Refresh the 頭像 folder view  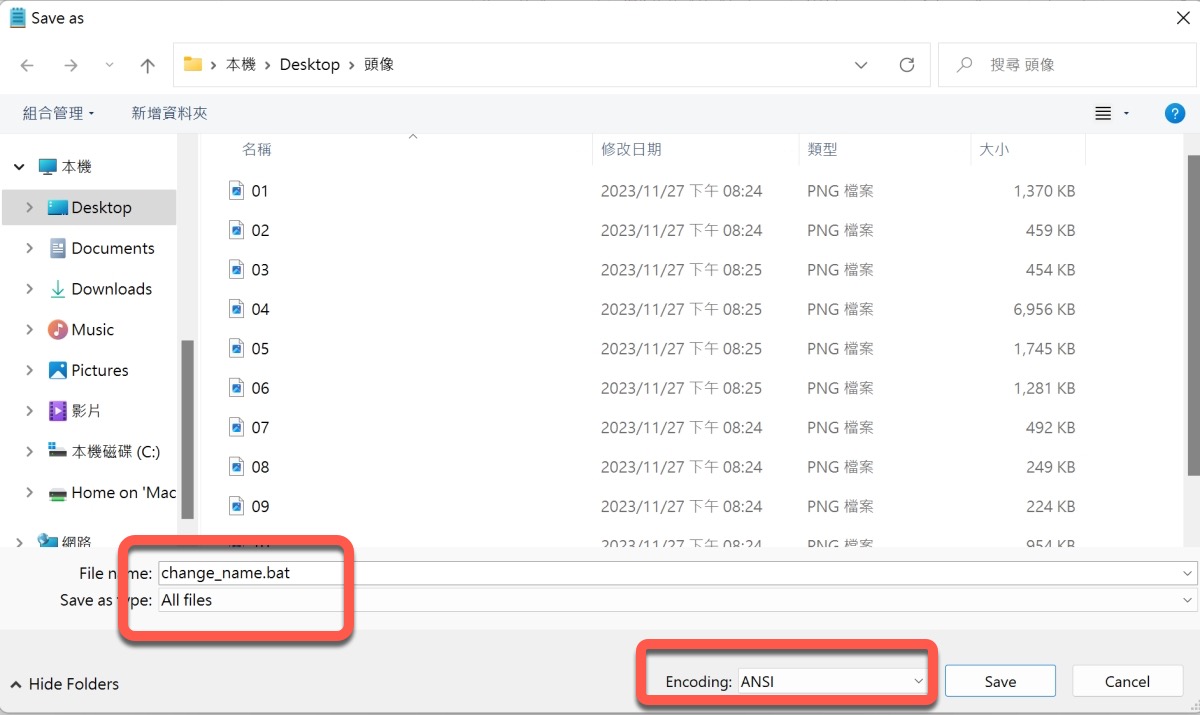[x=907, y=65]
